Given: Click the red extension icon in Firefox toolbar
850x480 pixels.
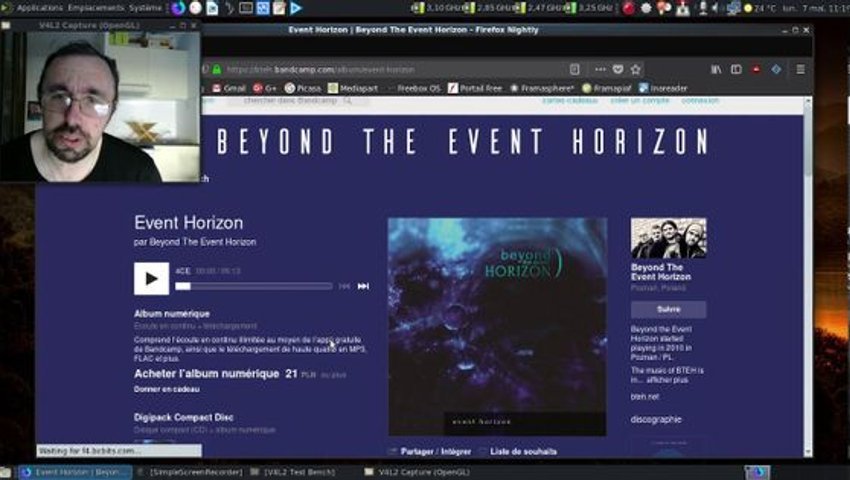Looking at the screenshot, I should click(756, 69).
